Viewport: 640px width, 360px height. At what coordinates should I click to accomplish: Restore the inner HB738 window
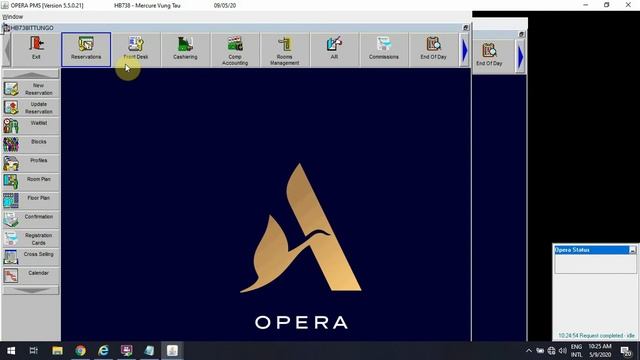click(x=466, y=27)
